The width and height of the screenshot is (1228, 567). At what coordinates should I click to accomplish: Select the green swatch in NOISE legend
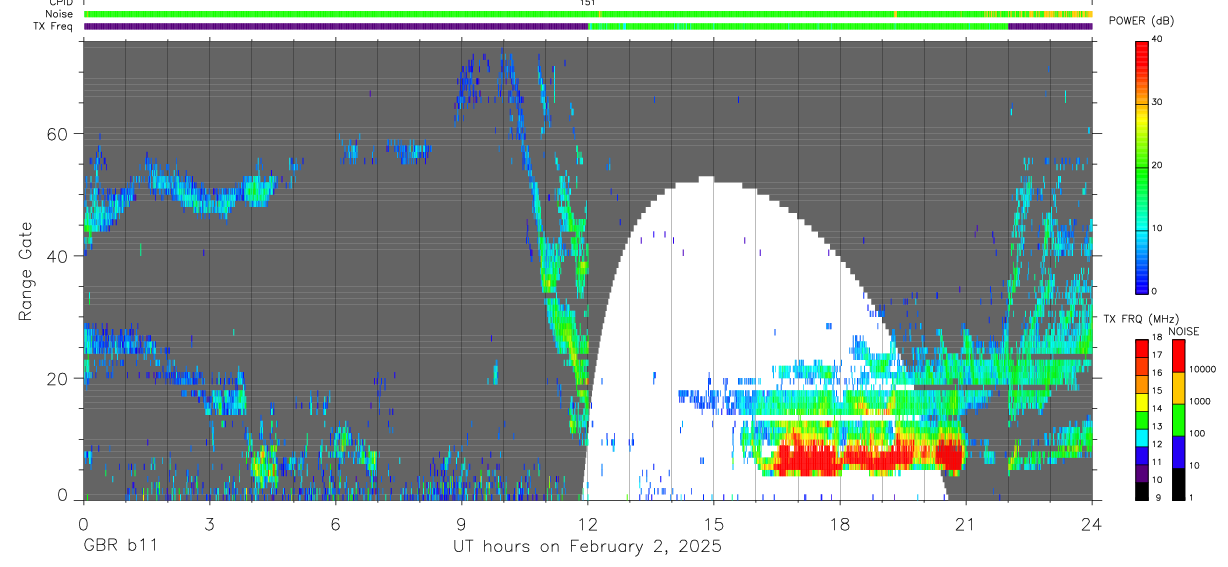coord(1179,420)
